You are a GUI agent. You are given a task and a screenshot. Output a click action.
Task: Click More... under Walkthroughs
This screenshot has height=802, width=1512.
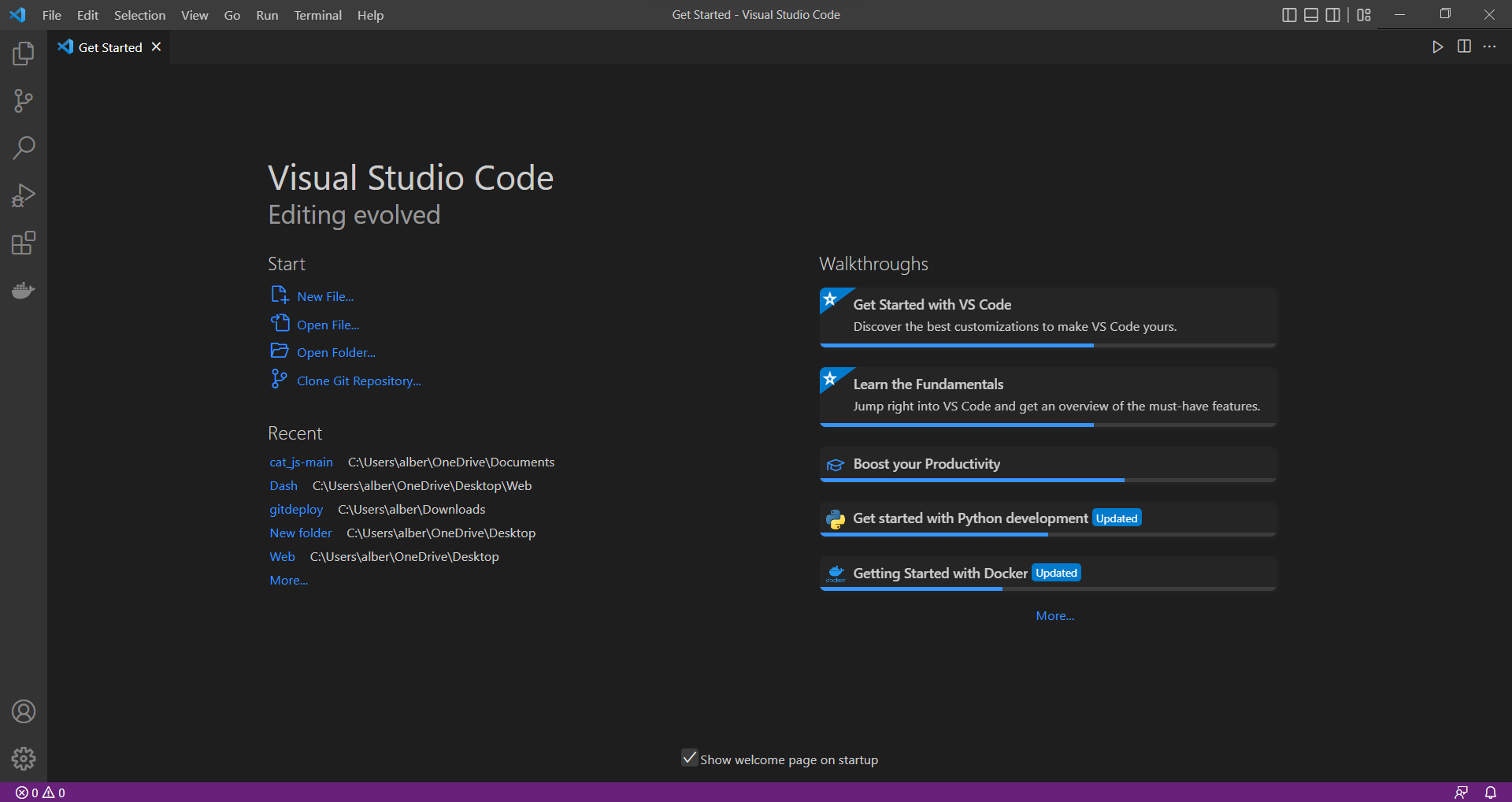pos(1055,615)
